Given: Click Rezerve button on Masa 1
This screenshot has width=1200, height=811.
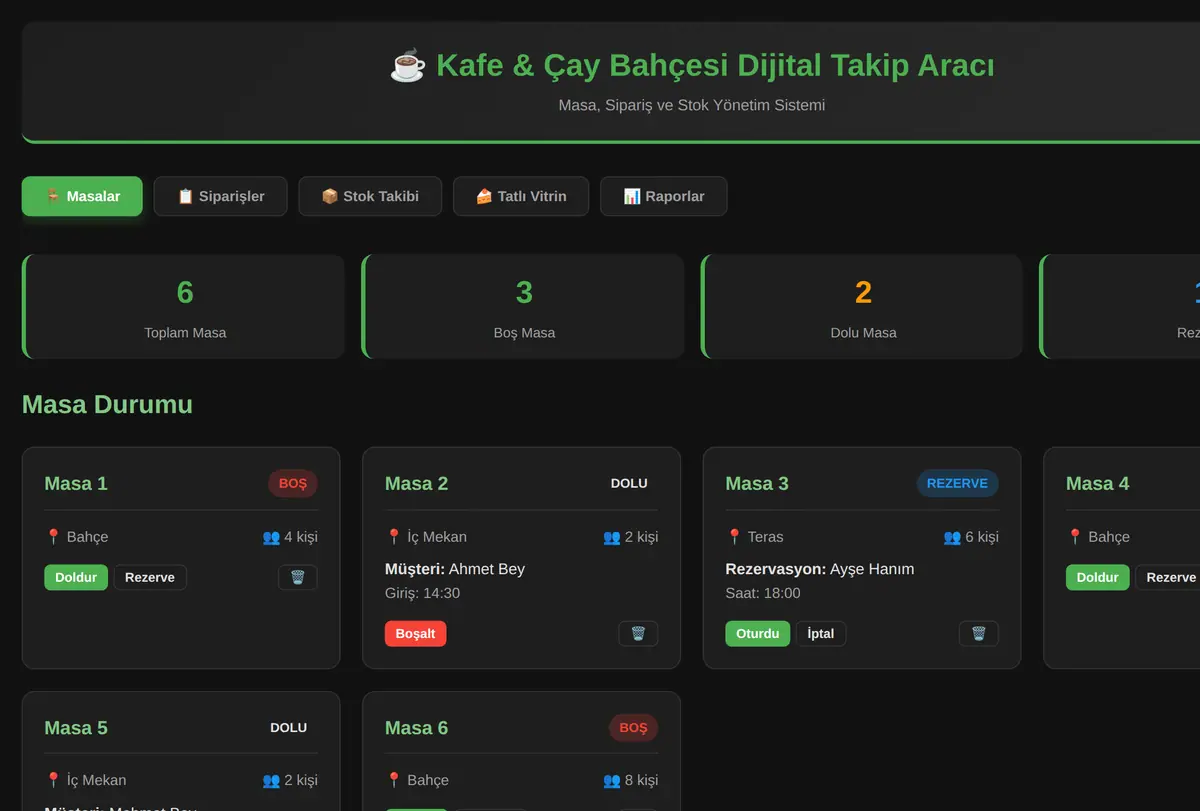Looking at the screenshot, I should pyautogui.click(x=150, y=577).
